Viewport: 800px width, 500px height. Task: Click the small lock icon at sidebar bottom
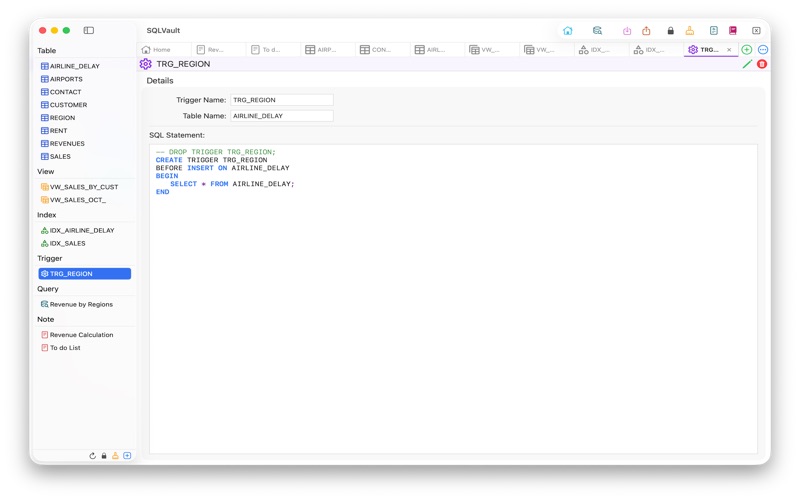(x=104, y=456)
